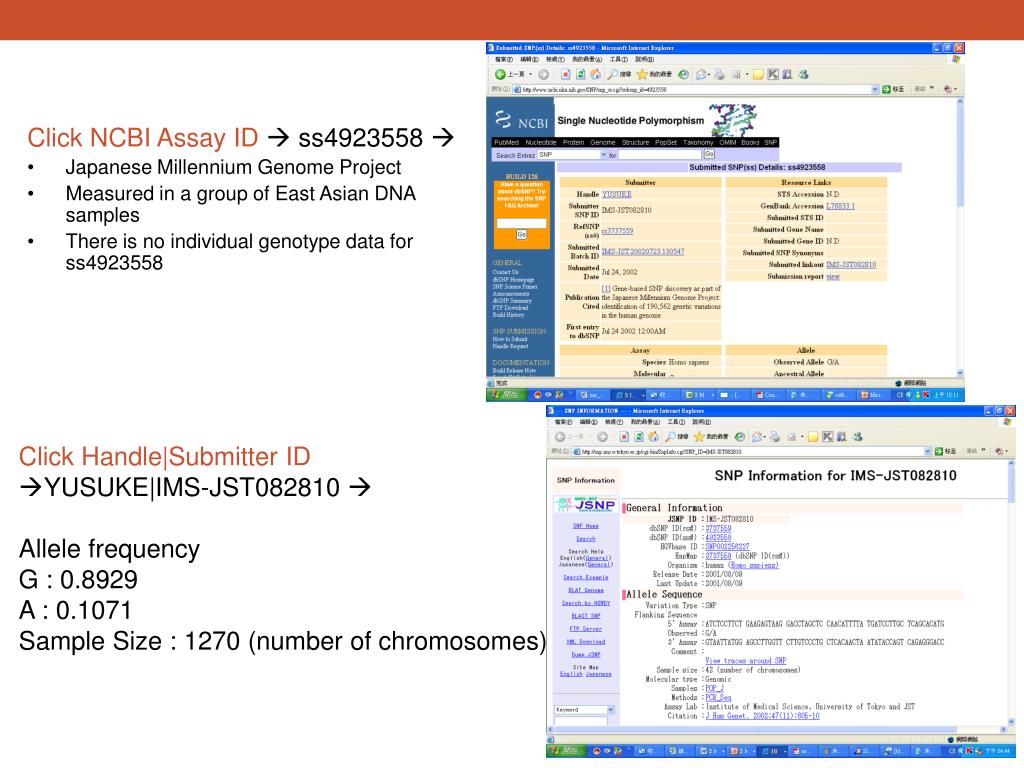The width and height of the screenshot is (1024, 768).
Task: Click Stop icon in NCBI browser toolbar
Action: tap(566, 74)
